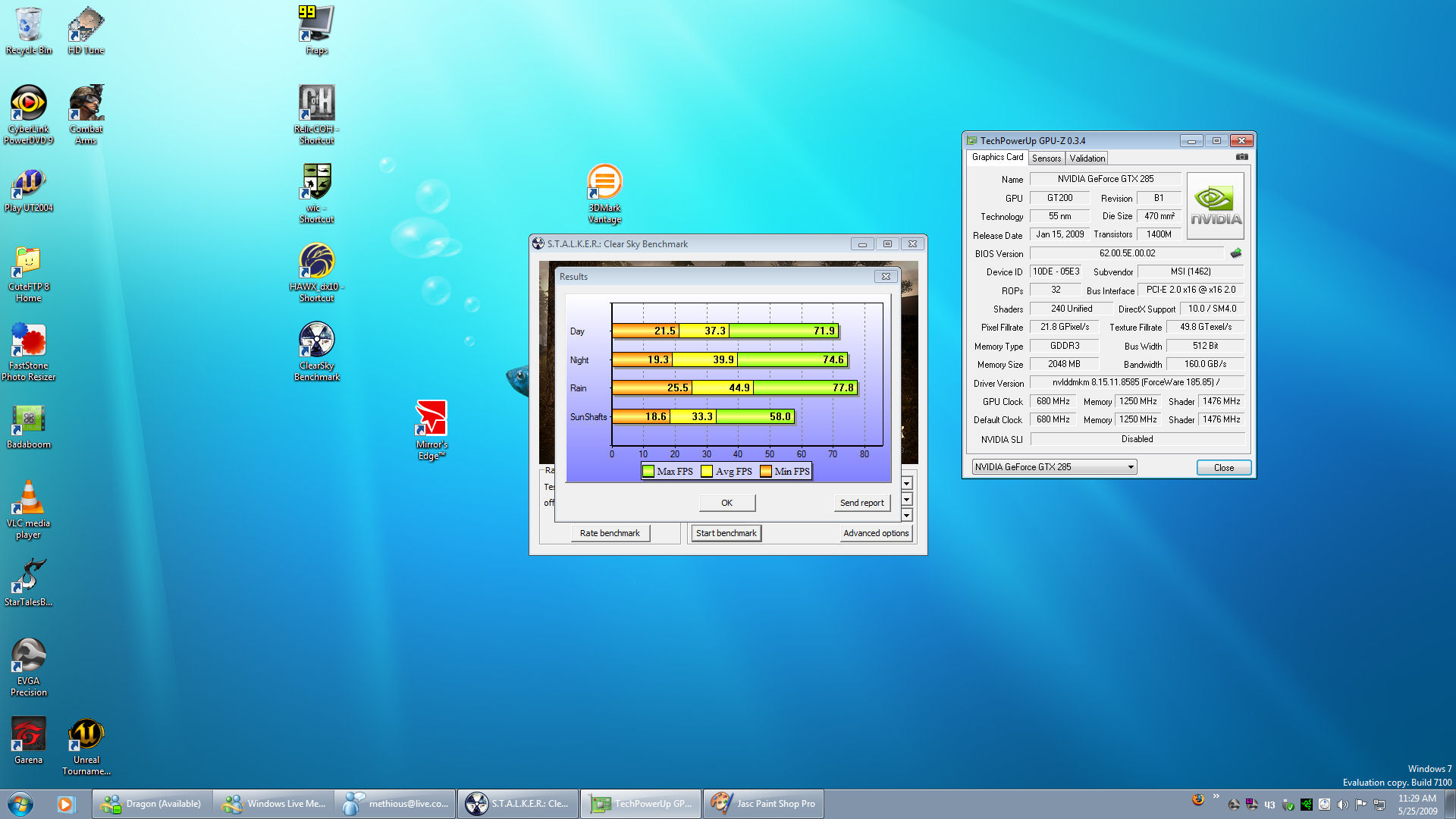
Task: Switch to TechPowerUp GPU-Z taskbar button
Action: pos(641,804)
